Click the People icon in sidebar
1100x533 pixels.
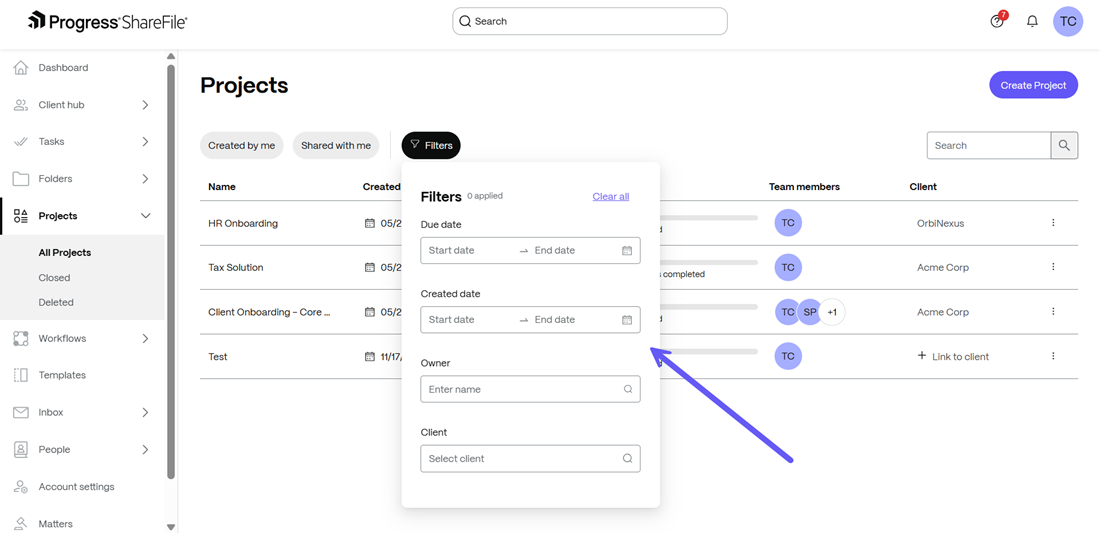[21, 450]
